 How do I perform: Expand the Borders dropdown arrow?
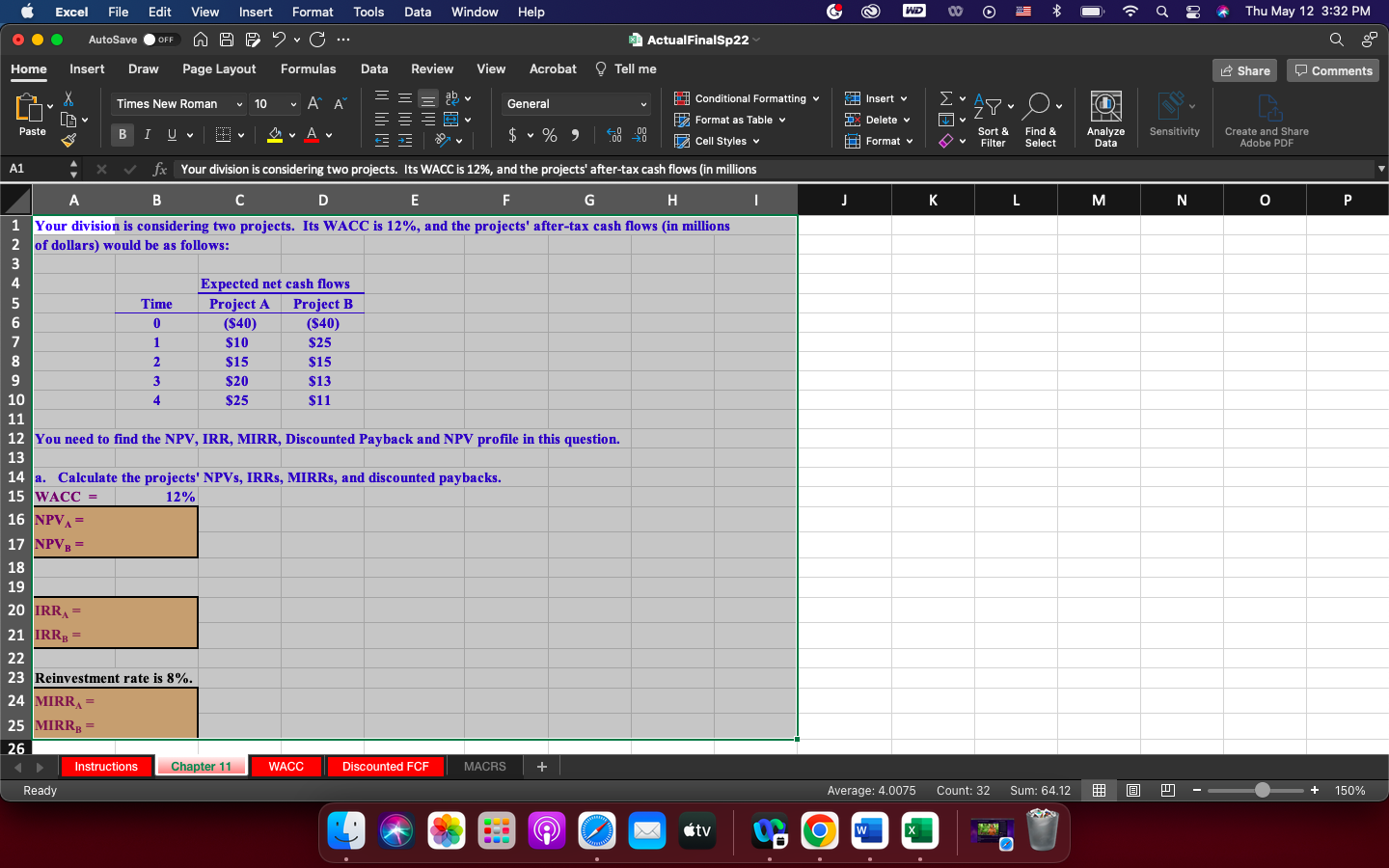[241, 135]
